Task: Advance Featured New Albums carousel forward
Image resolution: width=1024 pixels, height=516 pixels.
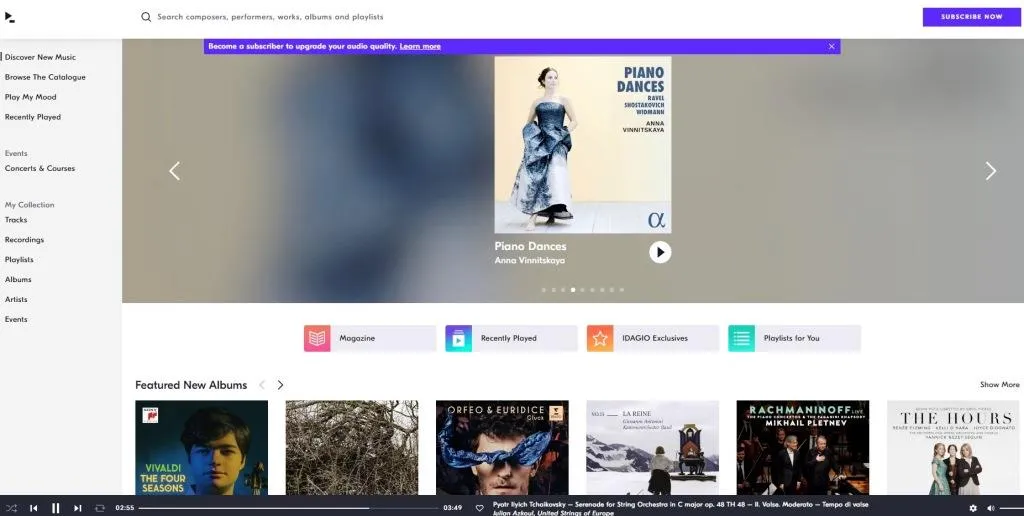Action: pos(280,385)
